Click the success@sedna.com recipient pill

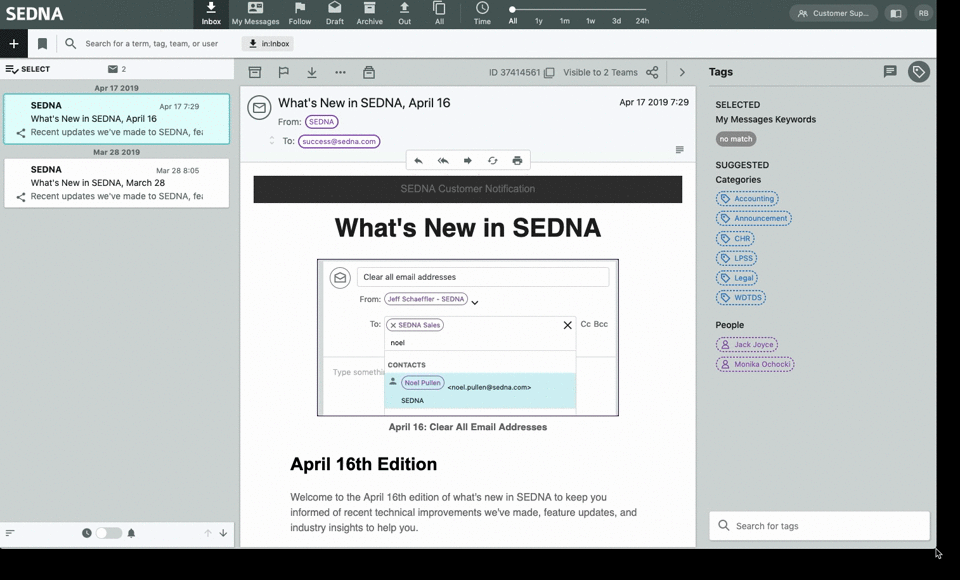point(339,141)
